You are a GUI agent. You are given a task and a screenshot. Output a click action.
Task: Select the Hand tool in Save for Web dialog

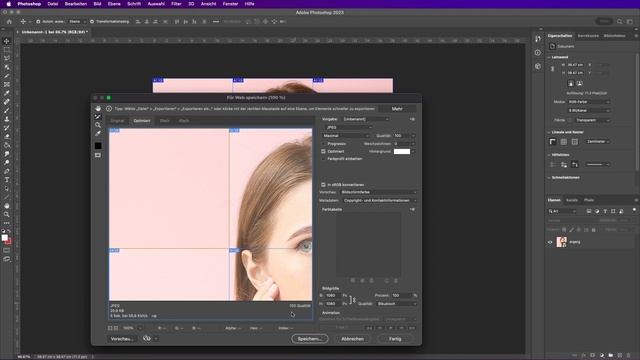pos(98,109)
